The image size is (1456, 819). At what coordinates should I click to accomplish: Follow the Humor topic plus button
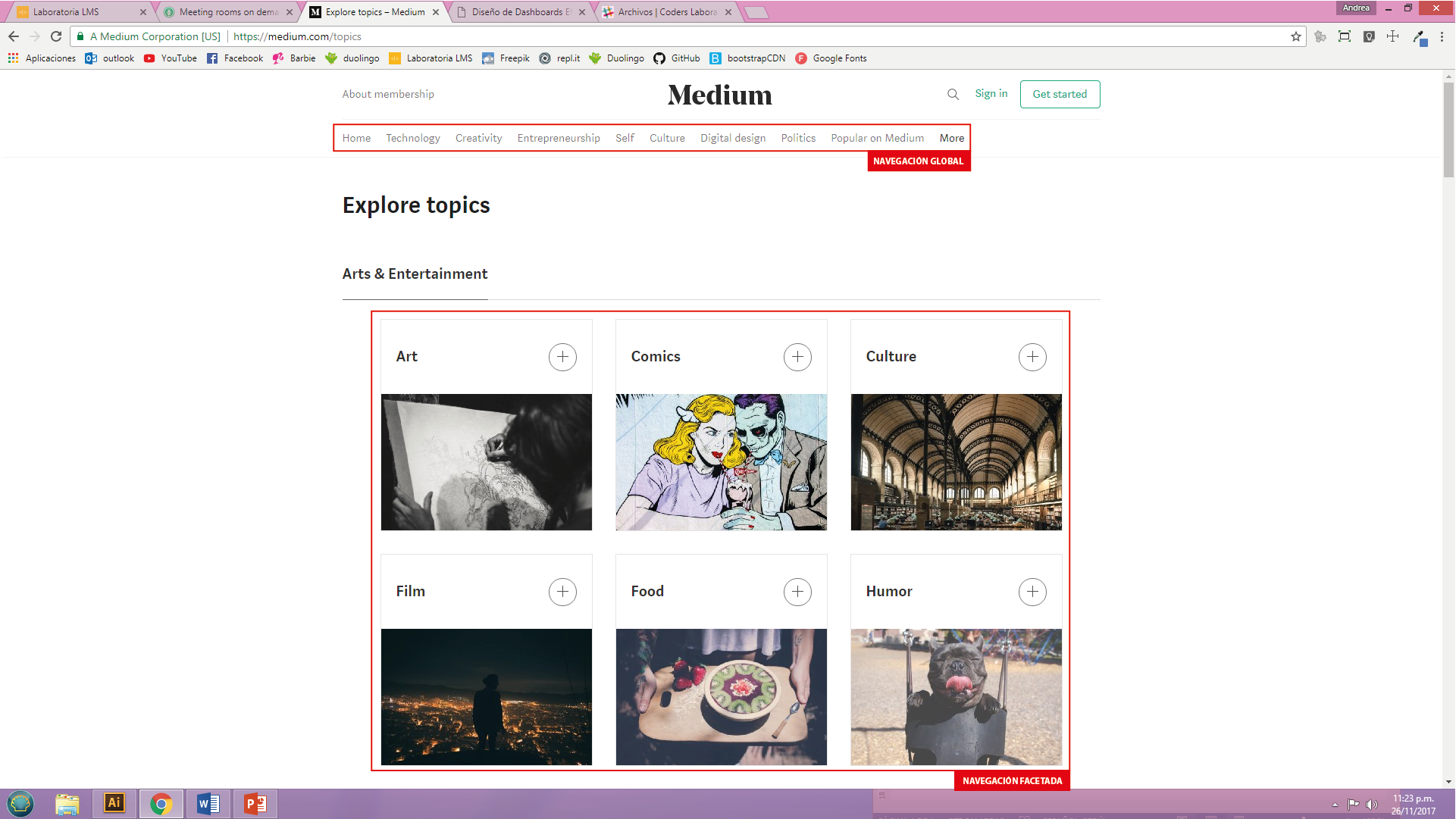point(1032,592)
